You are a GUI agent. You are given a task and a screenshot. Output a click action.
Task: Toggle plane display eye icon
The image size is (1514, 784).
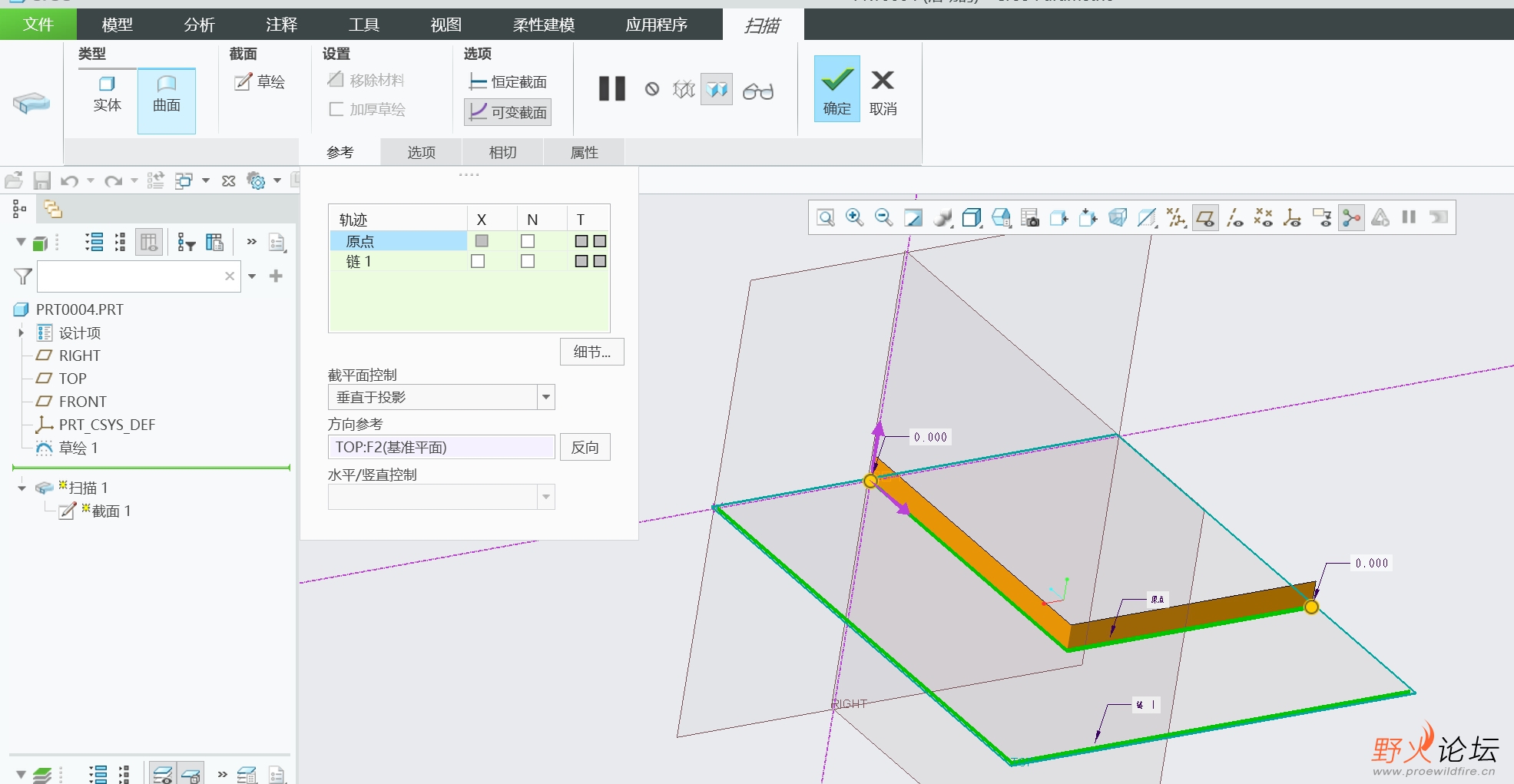(1205, 218)
